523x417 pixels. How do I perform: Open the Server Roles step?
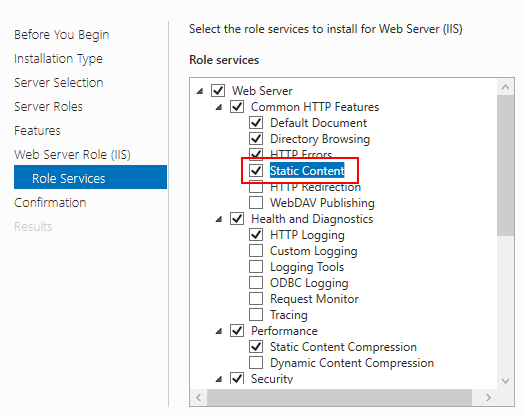48,106
